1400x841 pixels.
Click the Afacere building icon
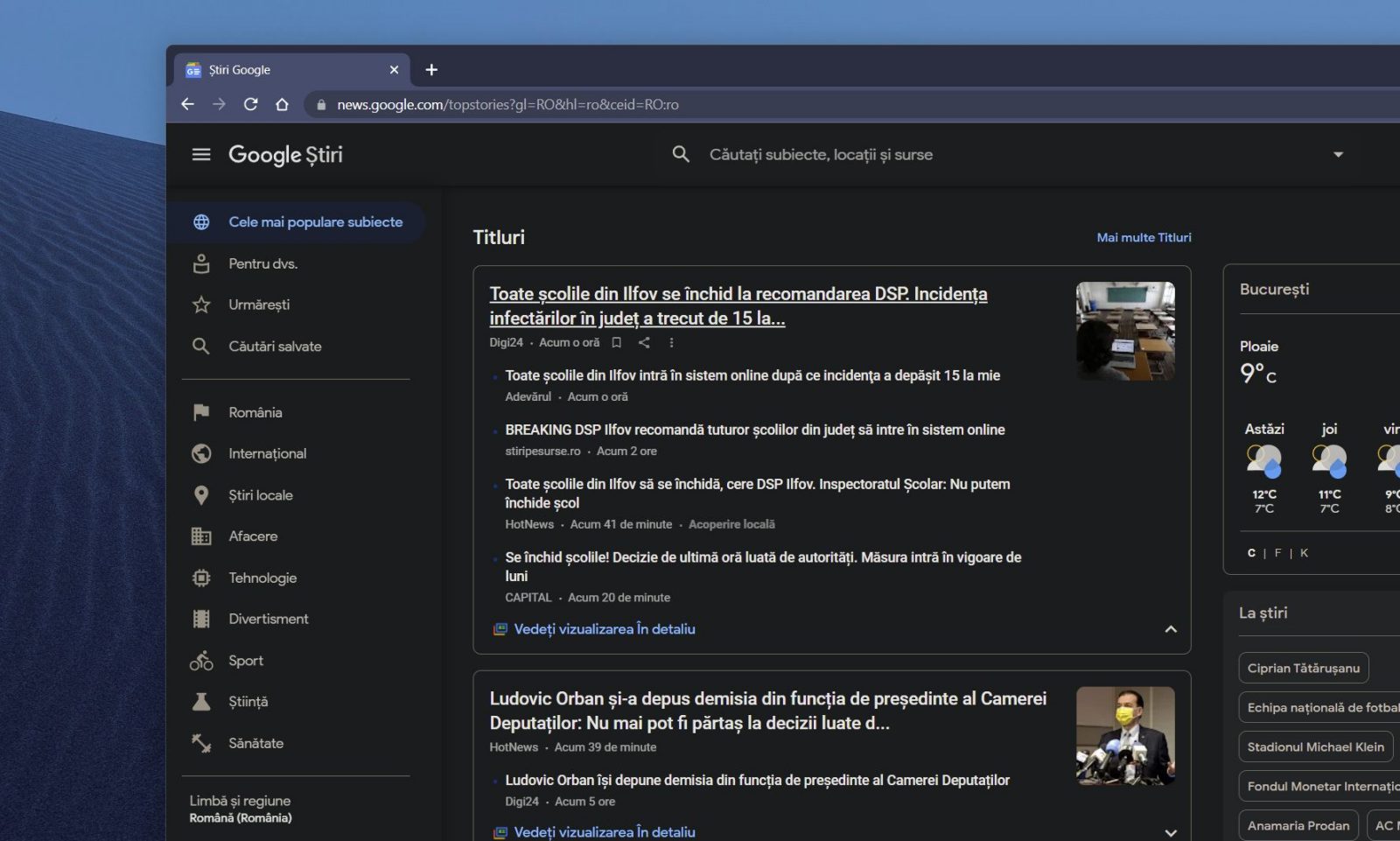201,536
